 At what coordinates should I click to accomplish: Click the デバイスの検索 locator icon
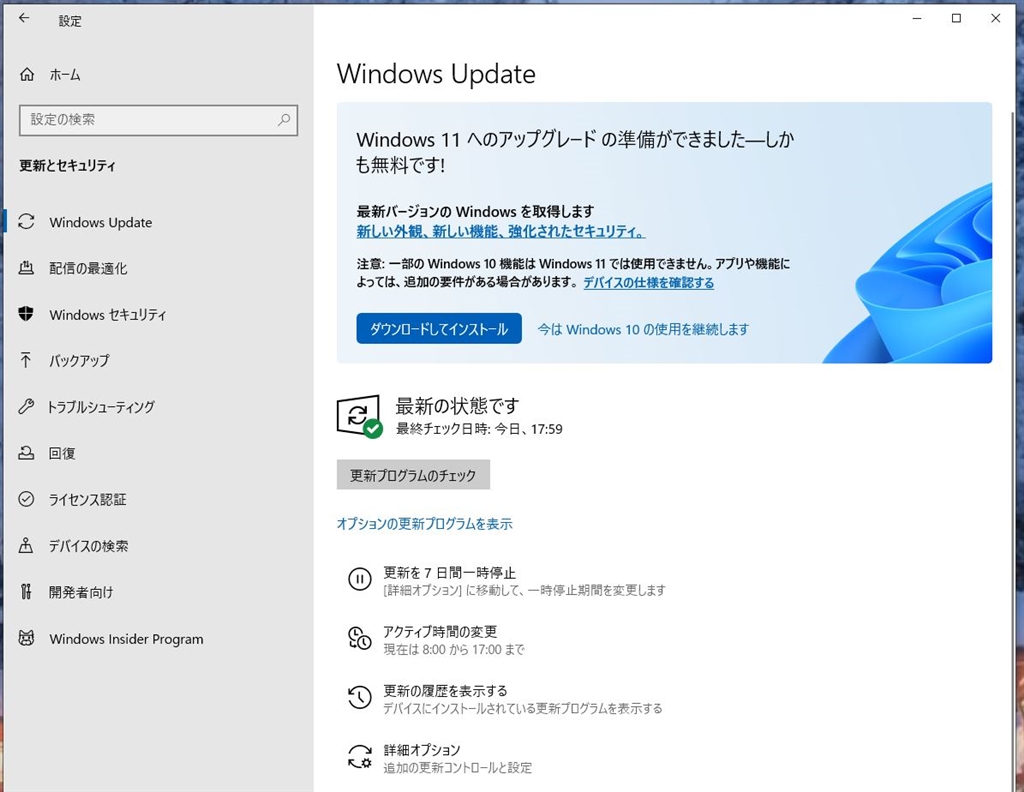tap(26, 546)
